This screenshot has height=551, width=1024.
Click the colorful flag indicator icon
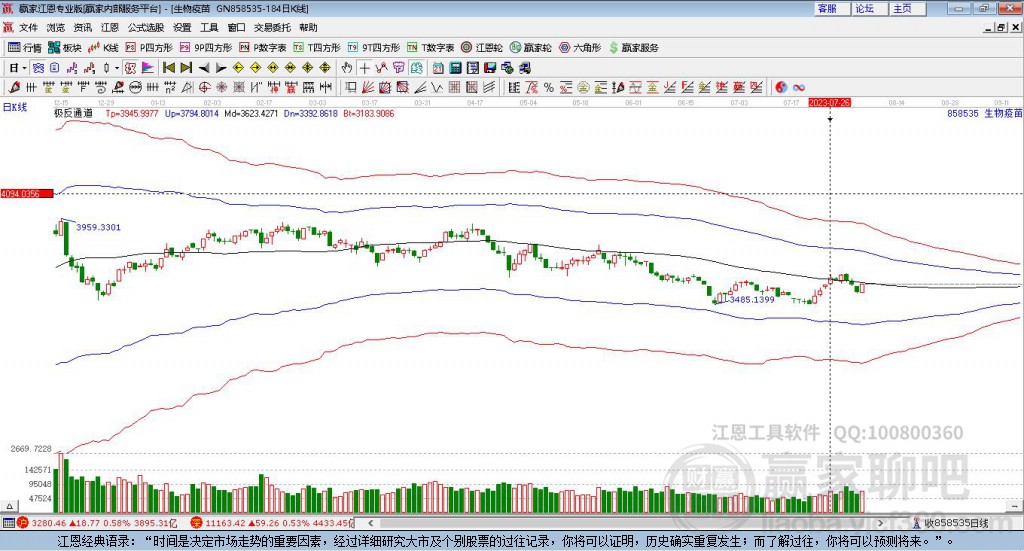click(x=148, y=68)
